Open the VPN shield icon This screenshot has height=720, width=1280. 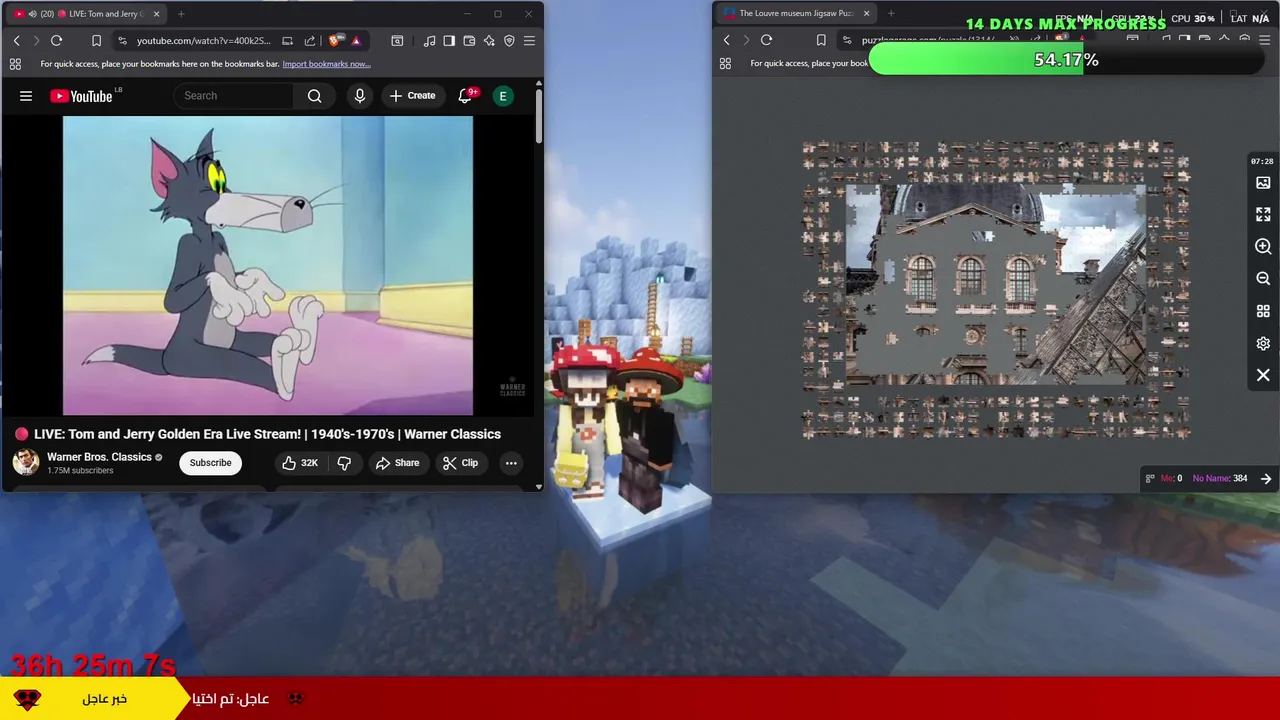pyautogui.click(x=509, y=40)
